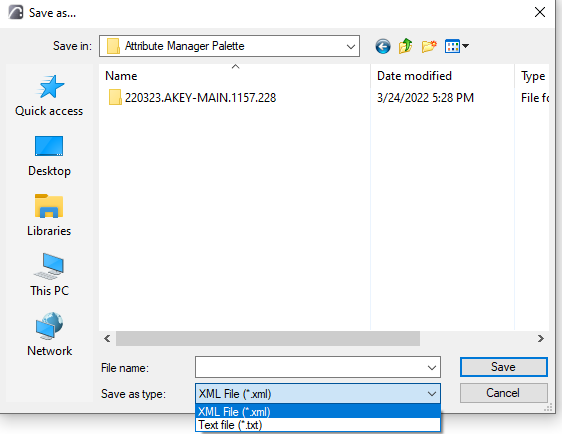Image resolution: width=562 pixels, height=434 pixels.
Task: Click the Save button
Action: [x=504, y=367]
